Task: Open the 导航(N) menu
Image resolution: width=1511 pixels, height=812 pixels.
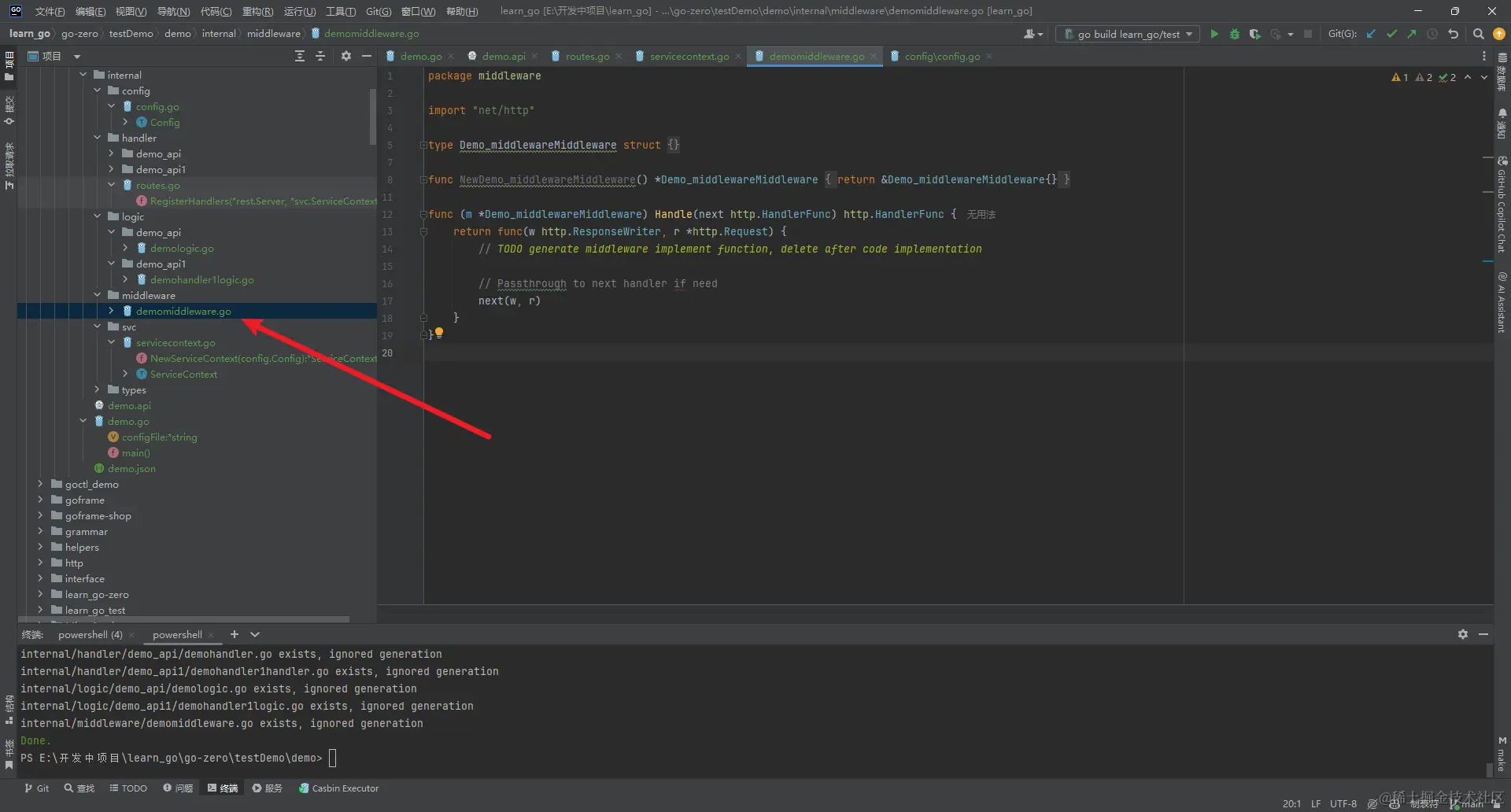Action: coord(173,11)
